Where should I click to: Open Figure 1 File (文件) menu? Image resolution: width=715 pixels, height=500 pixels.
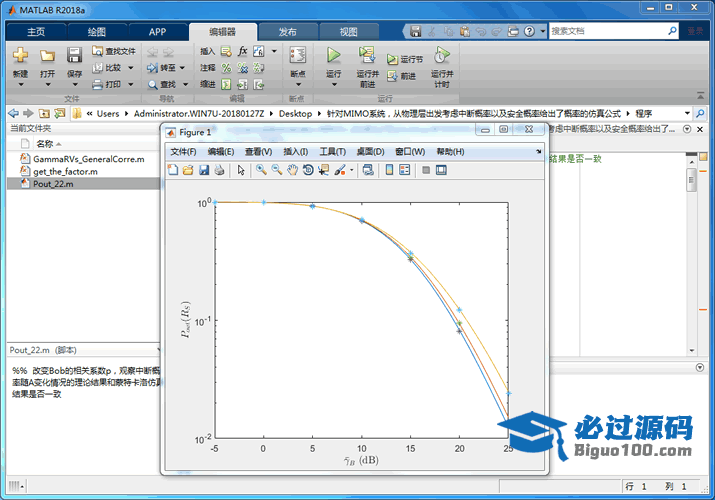tap(183, 152)
